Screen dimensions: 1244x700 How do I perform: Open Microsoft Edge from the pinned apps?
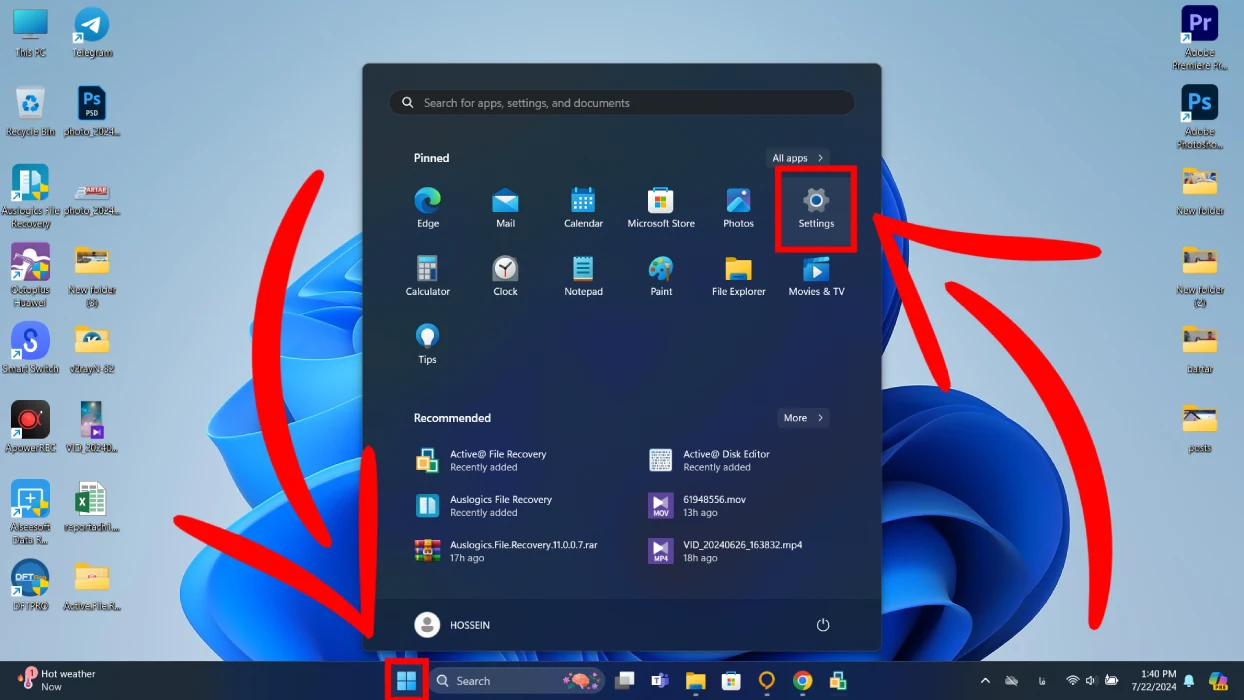pos(427,207)
